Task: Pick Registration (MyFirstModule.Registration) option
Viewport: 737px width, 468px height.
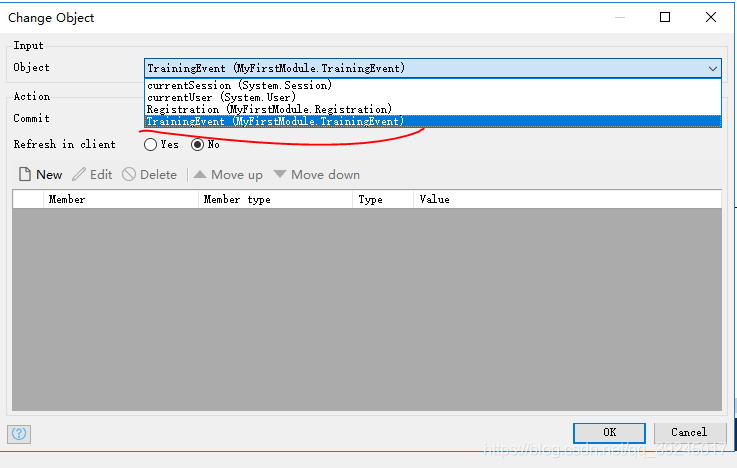Action: pos(268,109)
